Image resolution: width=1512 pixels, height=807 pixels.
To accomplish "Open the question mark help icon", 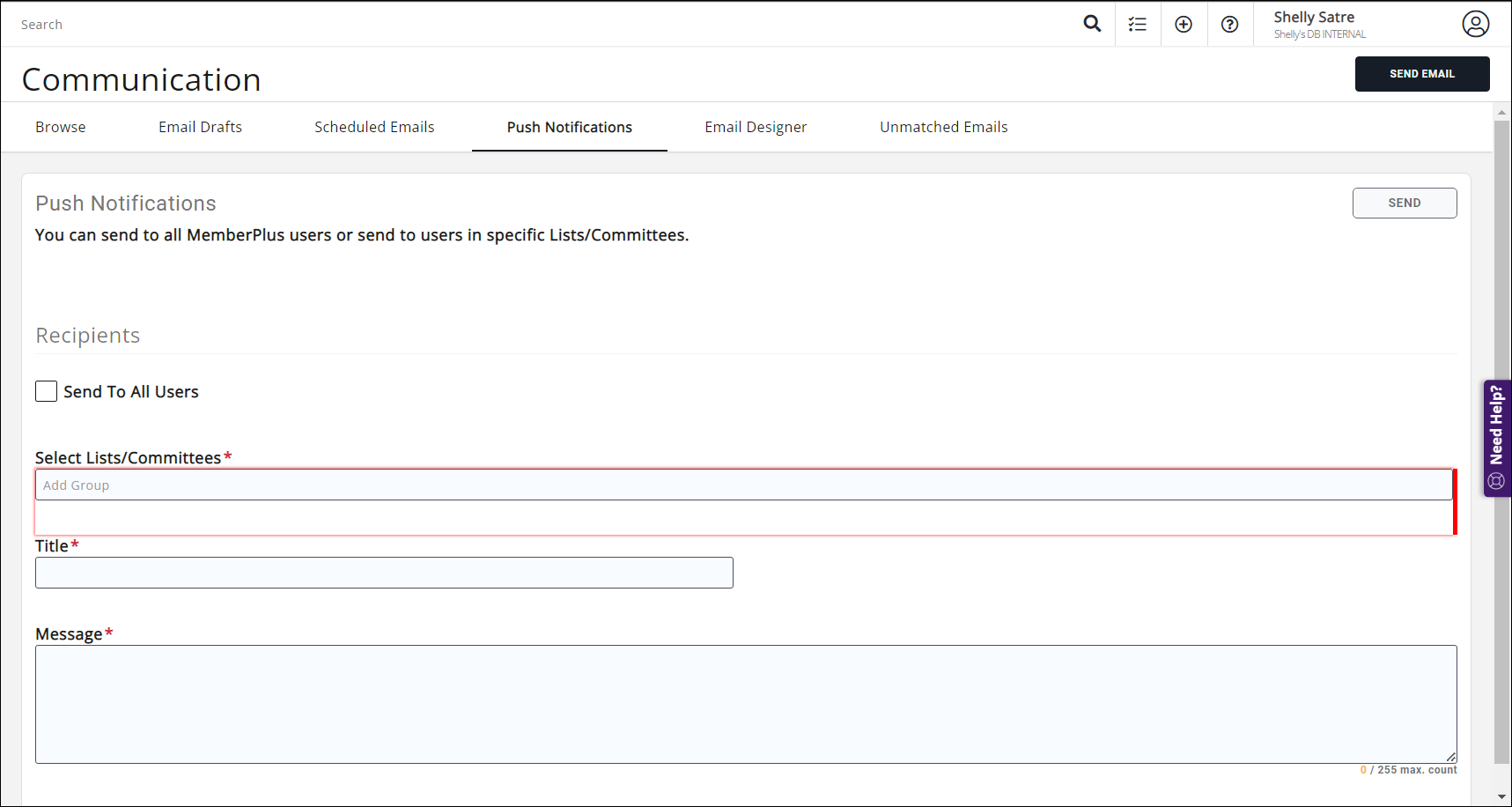I will coord(1229,25).
